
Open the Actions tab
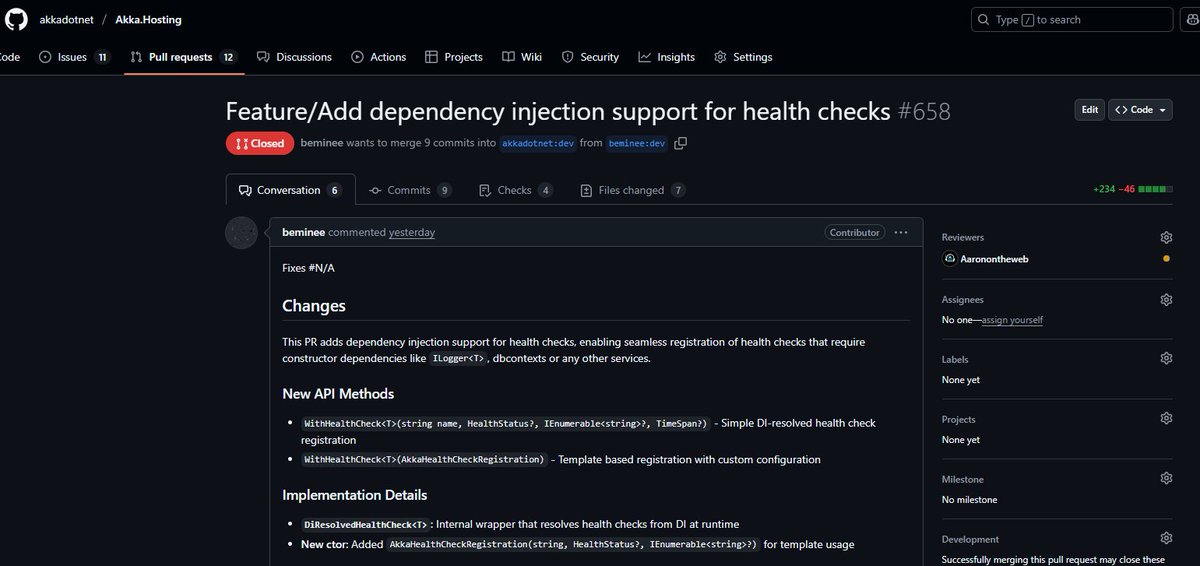[x=378, y=57]
